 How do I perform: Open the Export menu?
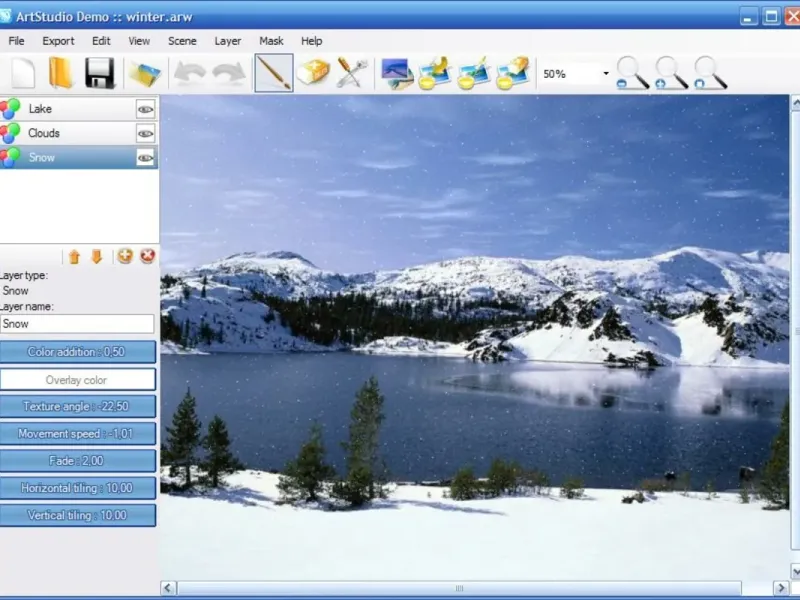pos(58,41)
